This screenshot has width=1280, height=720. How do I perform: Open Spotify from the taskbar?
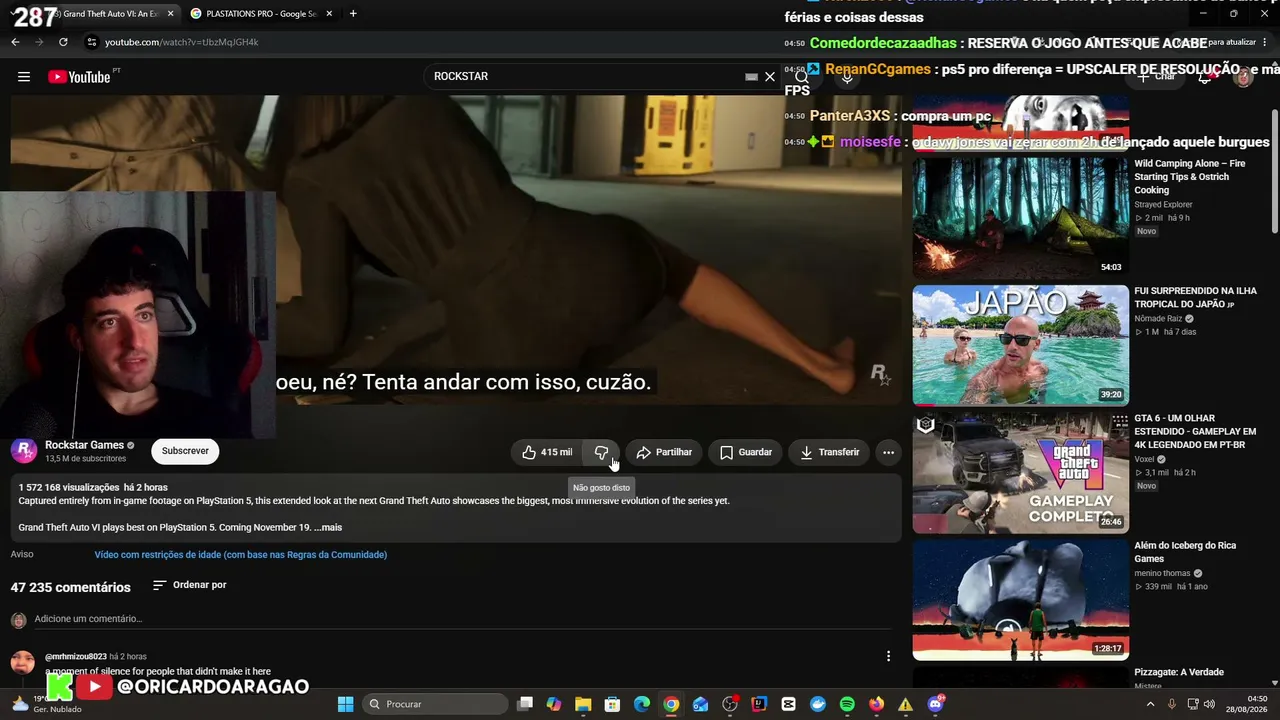tap(847, 704)
